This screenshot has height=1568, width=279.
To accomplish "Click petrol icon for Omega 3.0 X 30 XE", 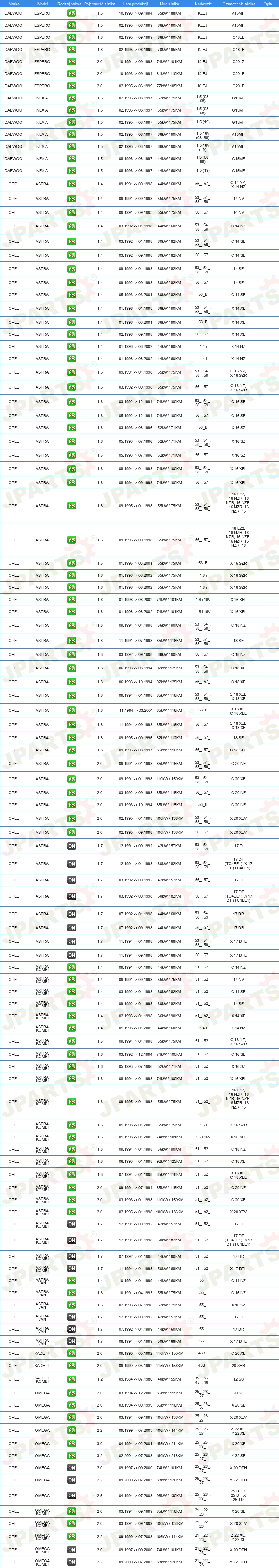I will [x=71, y=1443].
